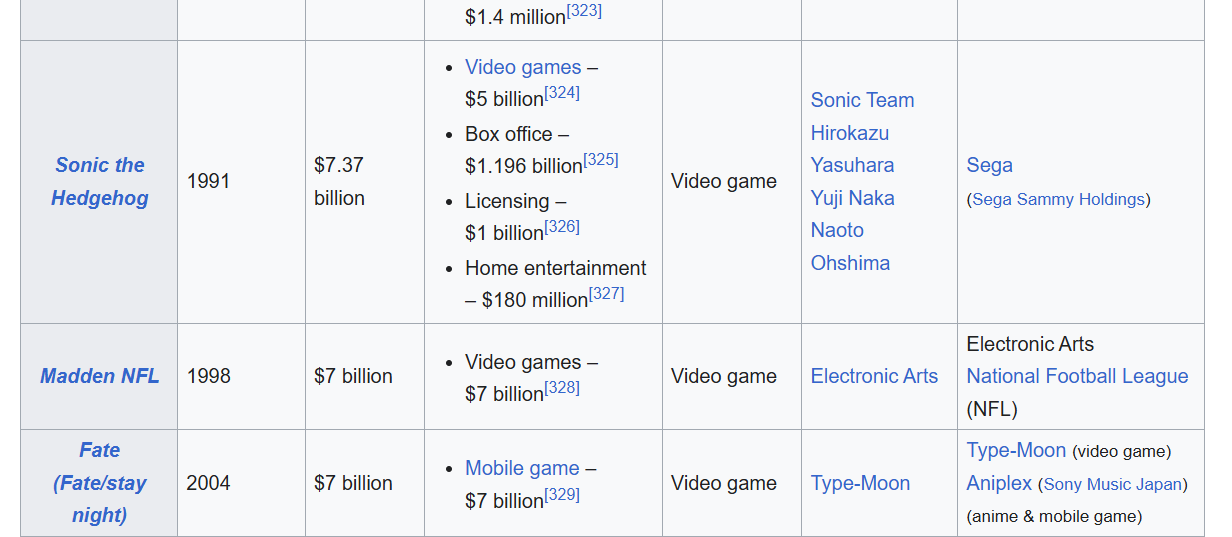Jump to footnote 326

tap(563, 227)
